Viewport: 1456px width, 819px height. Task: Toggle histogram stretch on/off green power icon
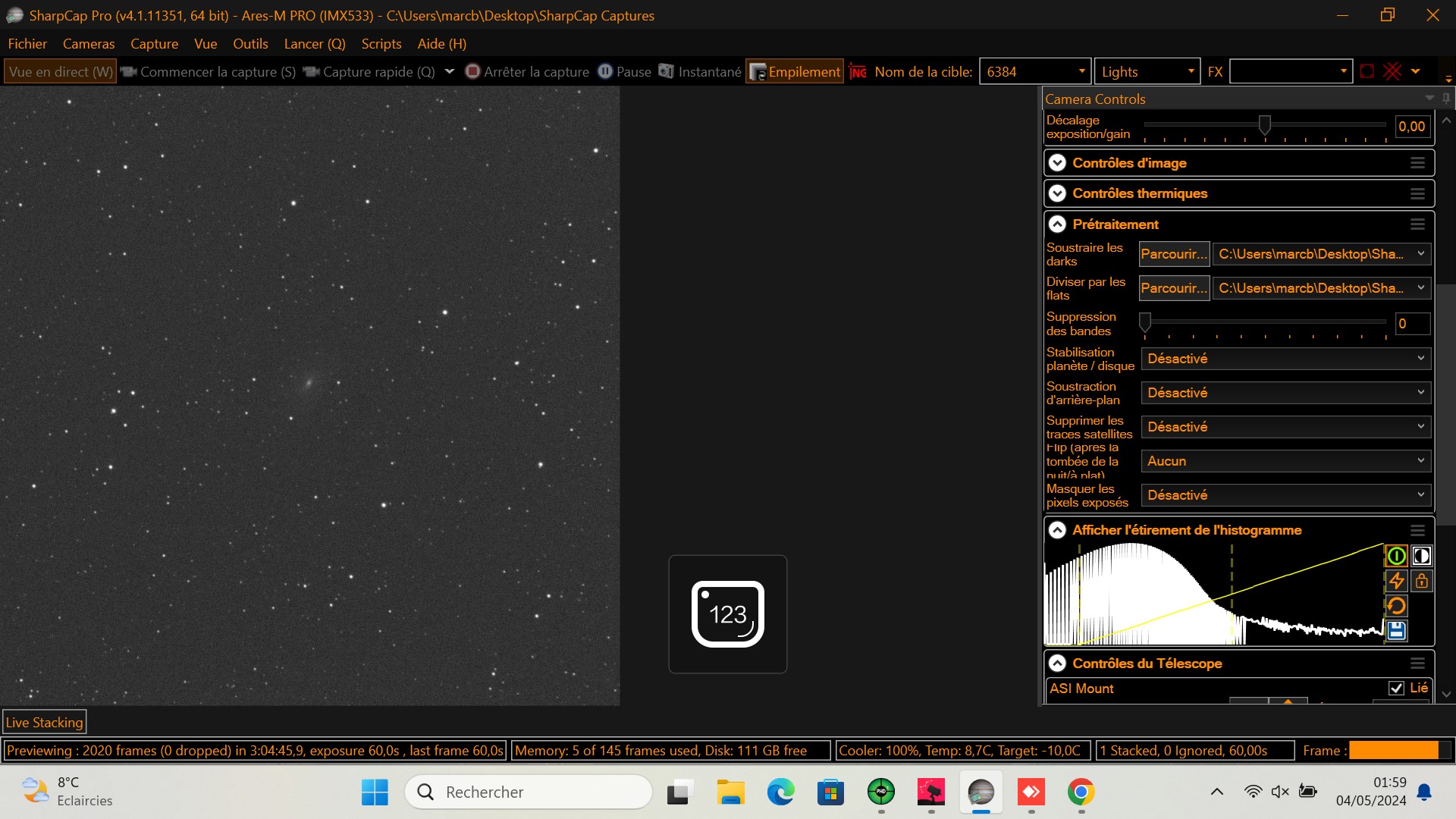(1396, 556)
